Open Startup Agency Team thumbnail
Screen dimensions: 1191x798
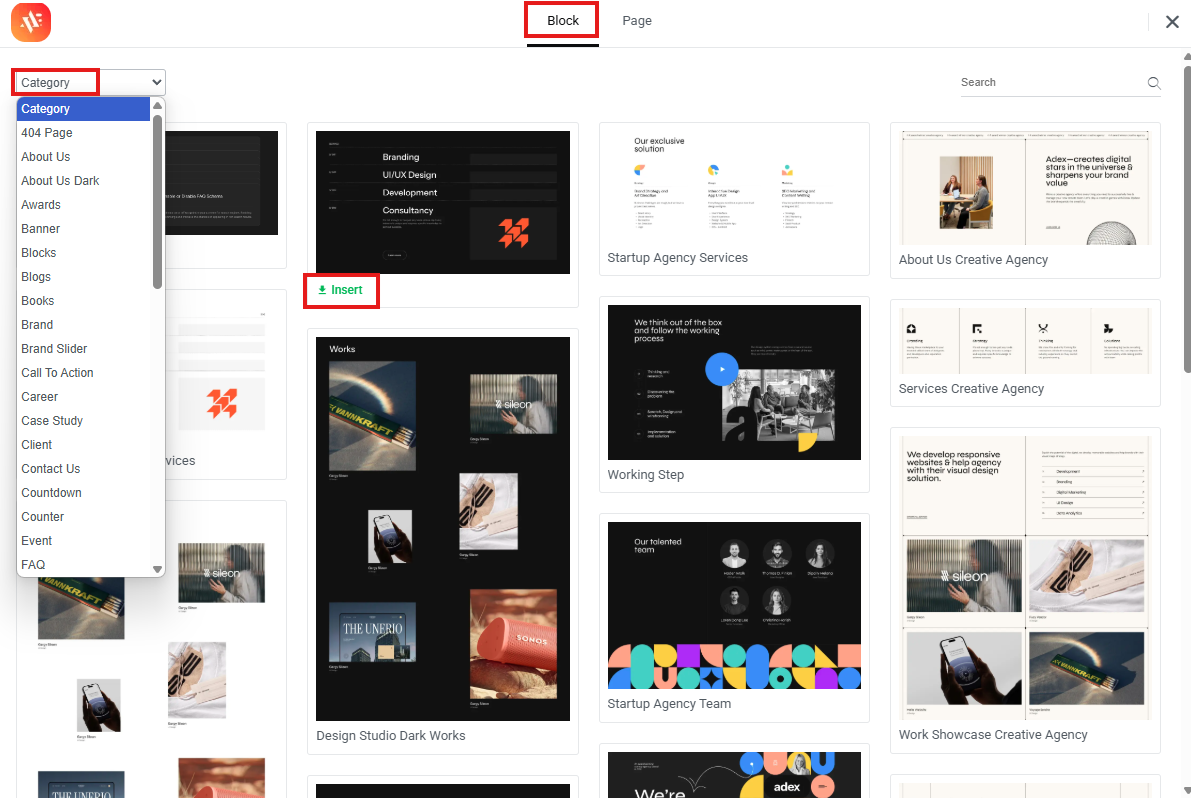(734, 605)
